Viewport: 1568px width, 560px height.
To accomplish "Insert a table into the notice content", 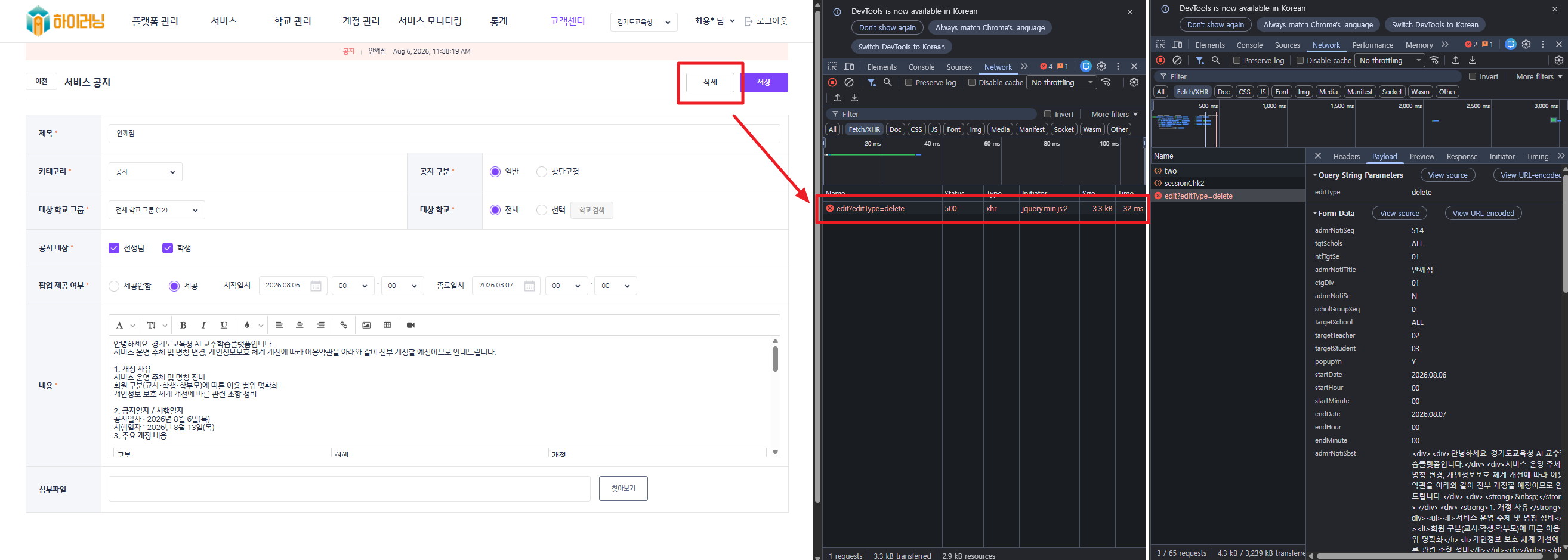I will click(387, 325).
